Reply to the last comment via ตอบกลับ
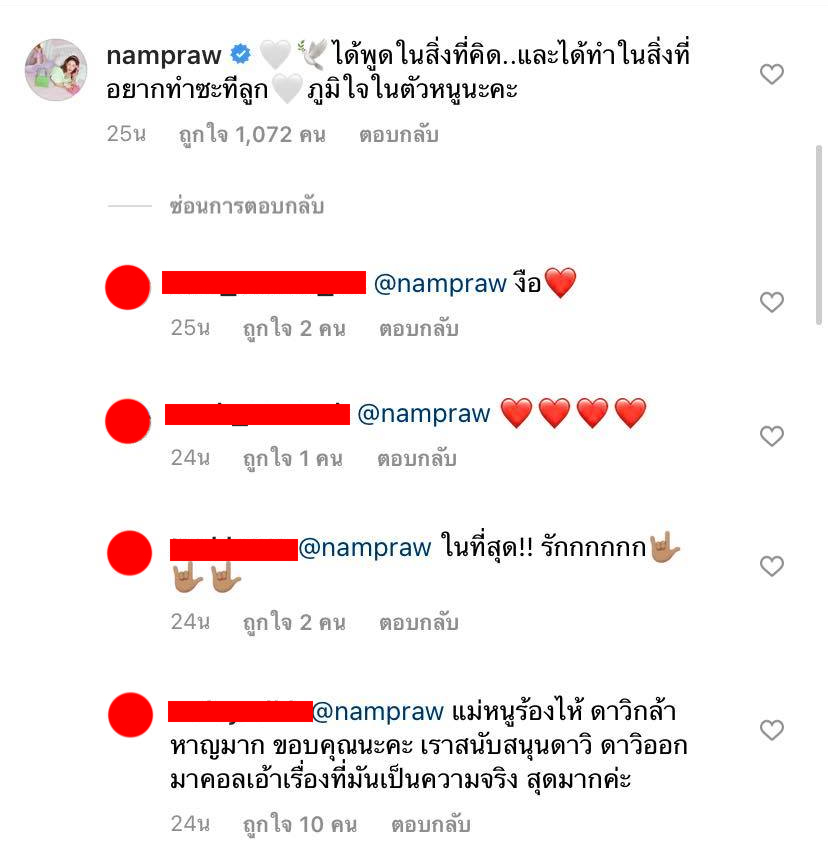This screenshot has height=863, width=828. coord(431,824)
